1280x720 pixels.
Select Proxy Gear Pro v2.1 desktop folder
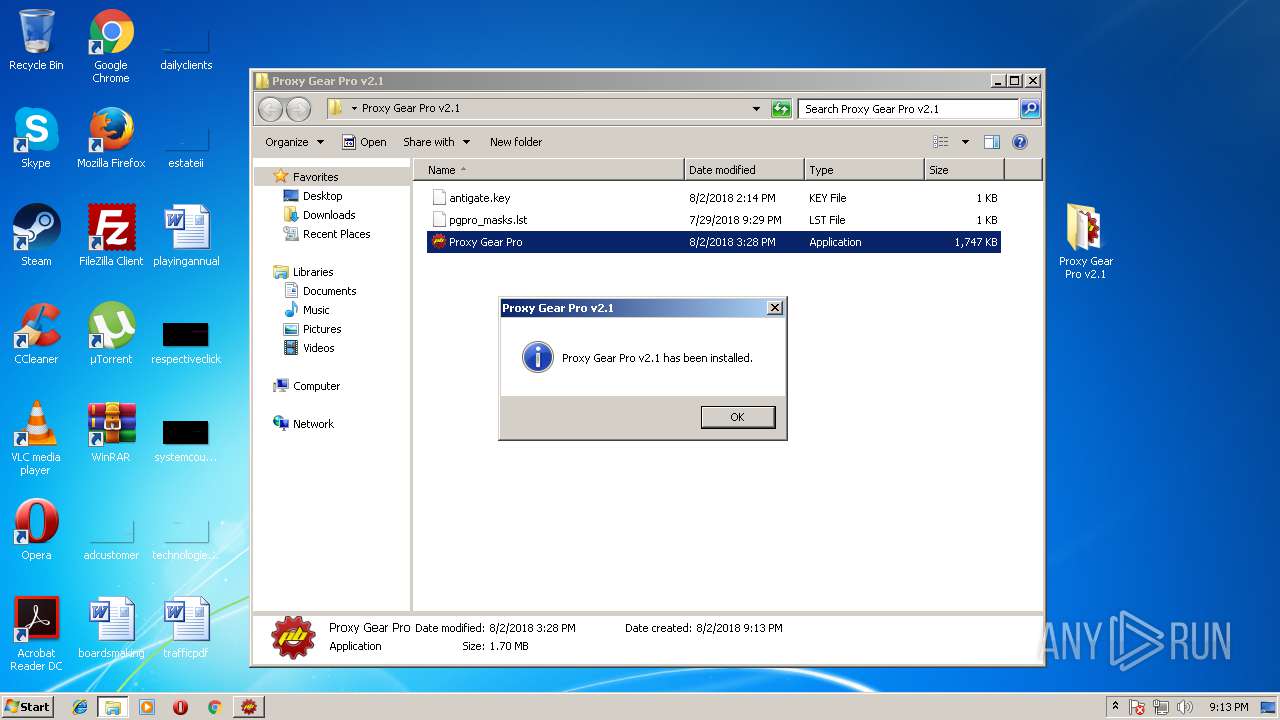pyautogui.click(x=1086, y=242)
